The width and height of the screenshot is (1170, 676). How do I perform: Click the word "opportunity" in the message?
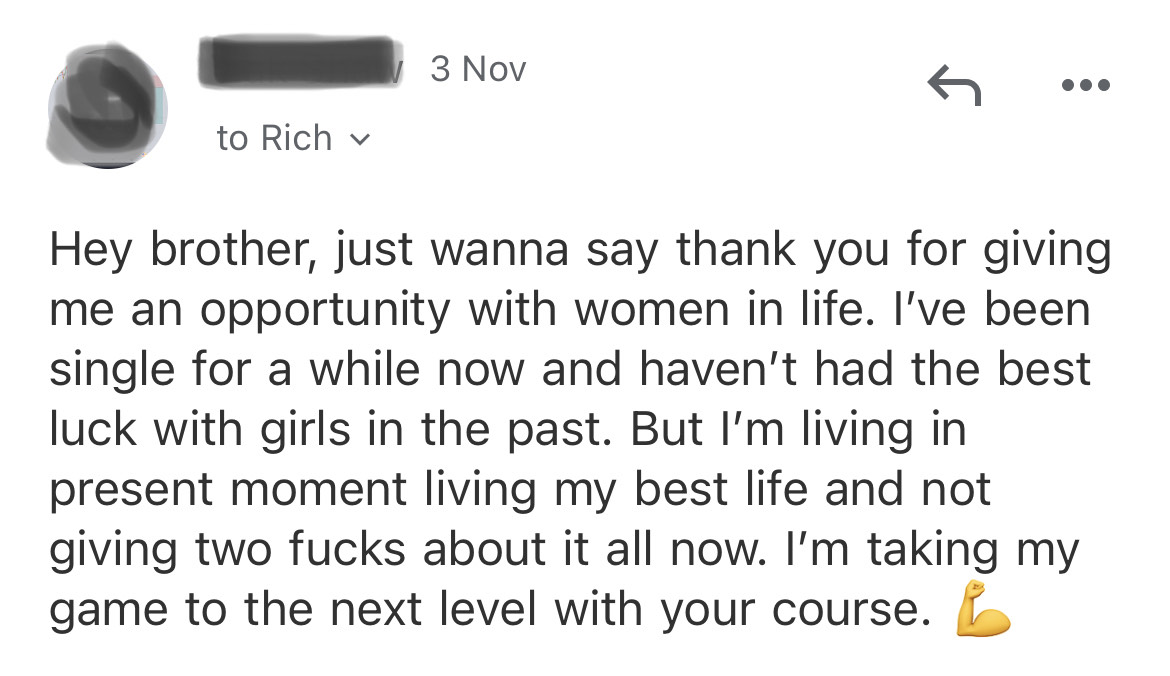coord(325,311)
